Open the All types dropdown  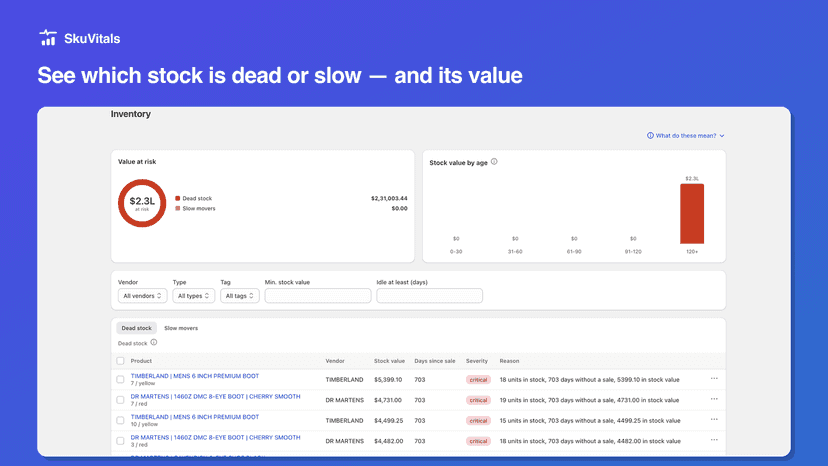[x=193, y=296]
